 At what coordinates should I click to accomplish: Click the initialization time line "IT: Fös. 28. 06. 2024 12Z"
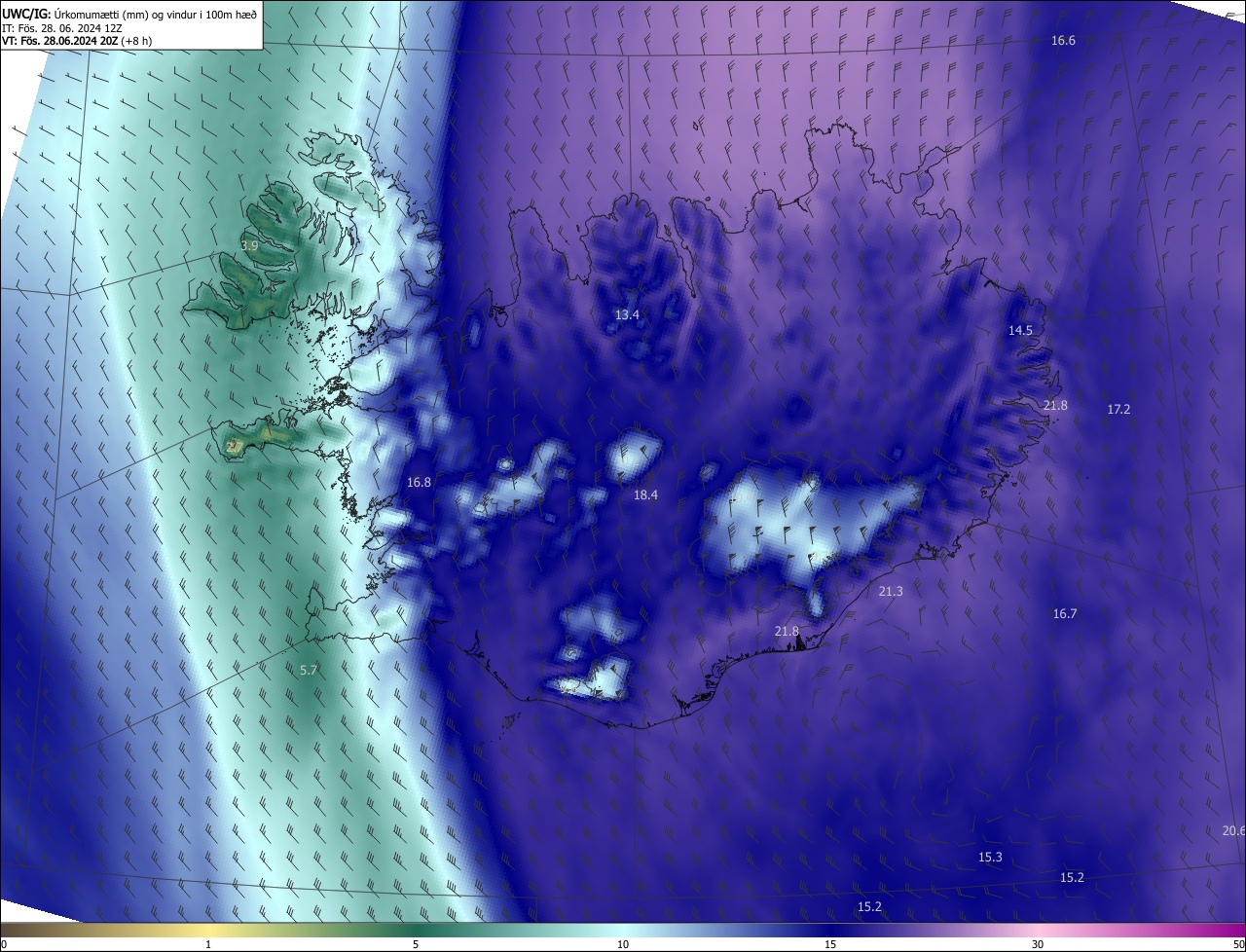point(61,27)
